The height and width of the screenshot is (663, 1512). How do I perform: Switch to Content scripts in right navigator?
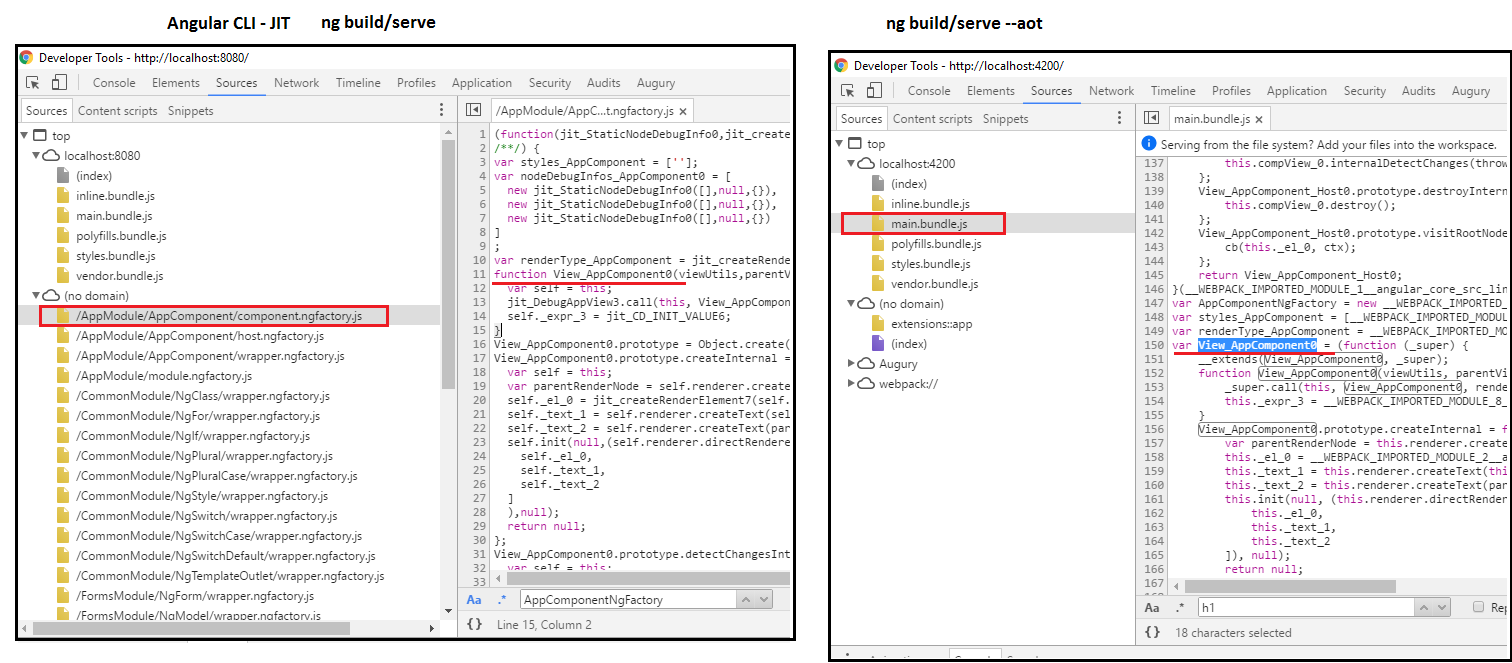[x=933, y=119]
